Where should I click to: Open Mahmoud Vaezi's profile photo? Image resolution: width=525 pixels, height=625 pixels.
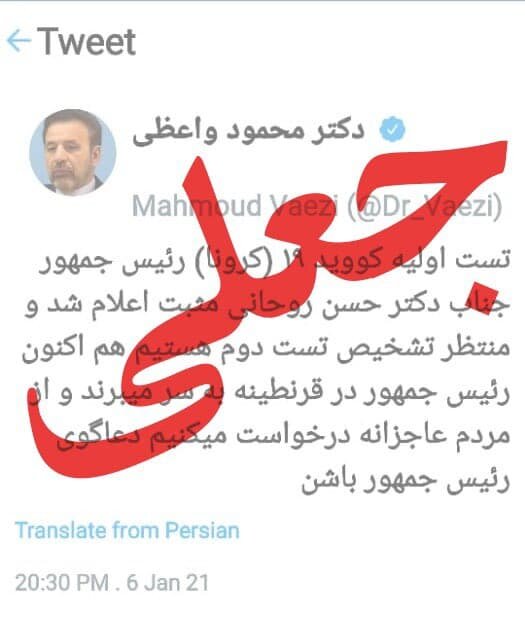(73, 152)
